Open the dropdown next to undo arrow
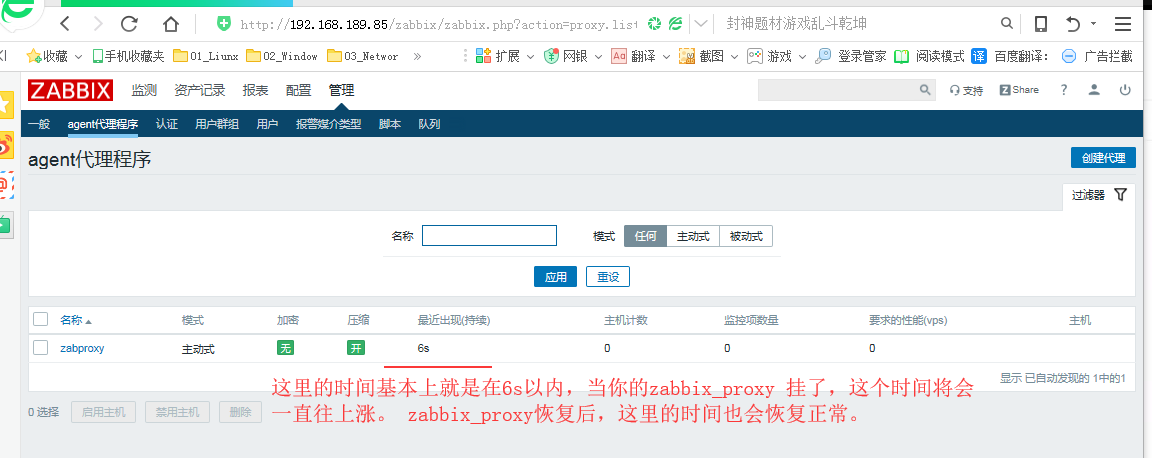This screenshot has height=458, width=1152. (x=1093, y=24)
